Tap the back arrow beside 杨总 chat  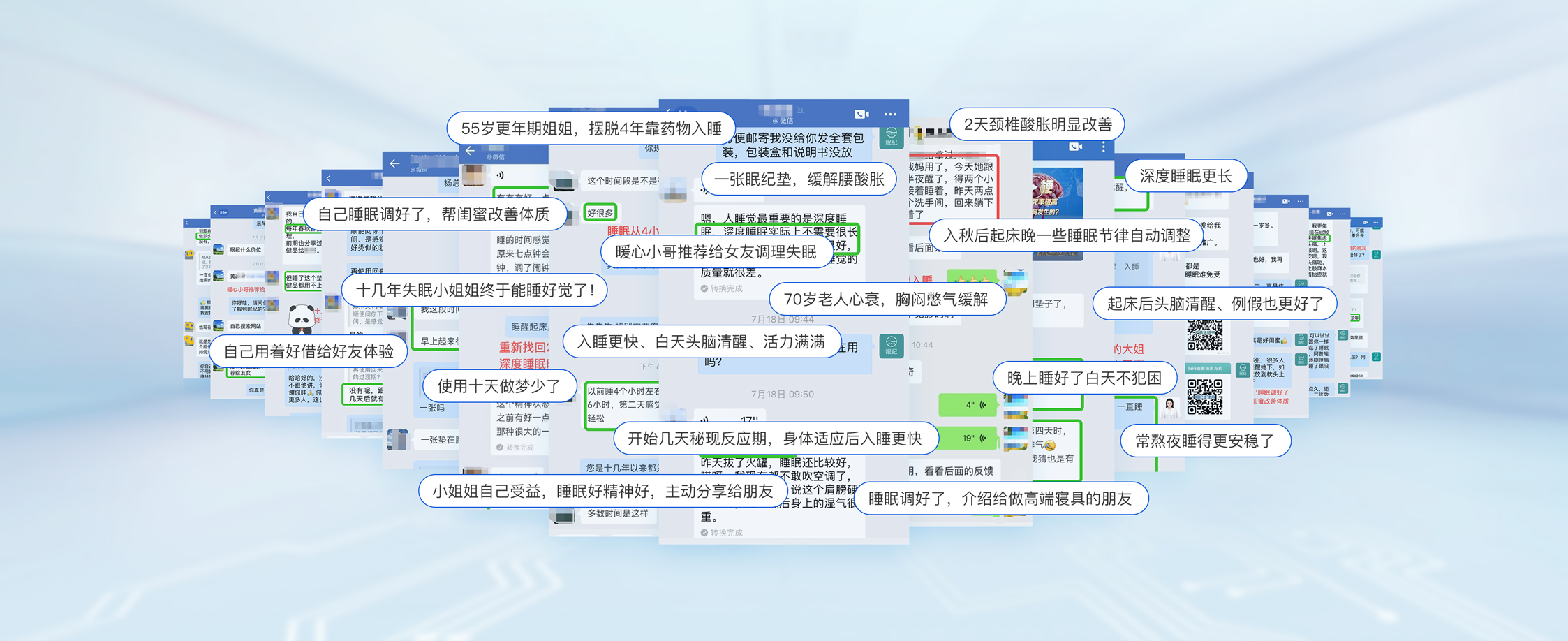(x=395, y=163)
